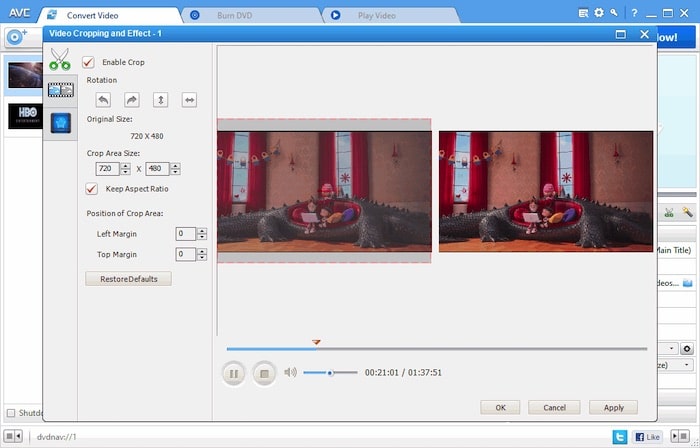This screenshot has height=448, width=700.
Task: Disable the Enable Crop checkbox
Action: 89,62
